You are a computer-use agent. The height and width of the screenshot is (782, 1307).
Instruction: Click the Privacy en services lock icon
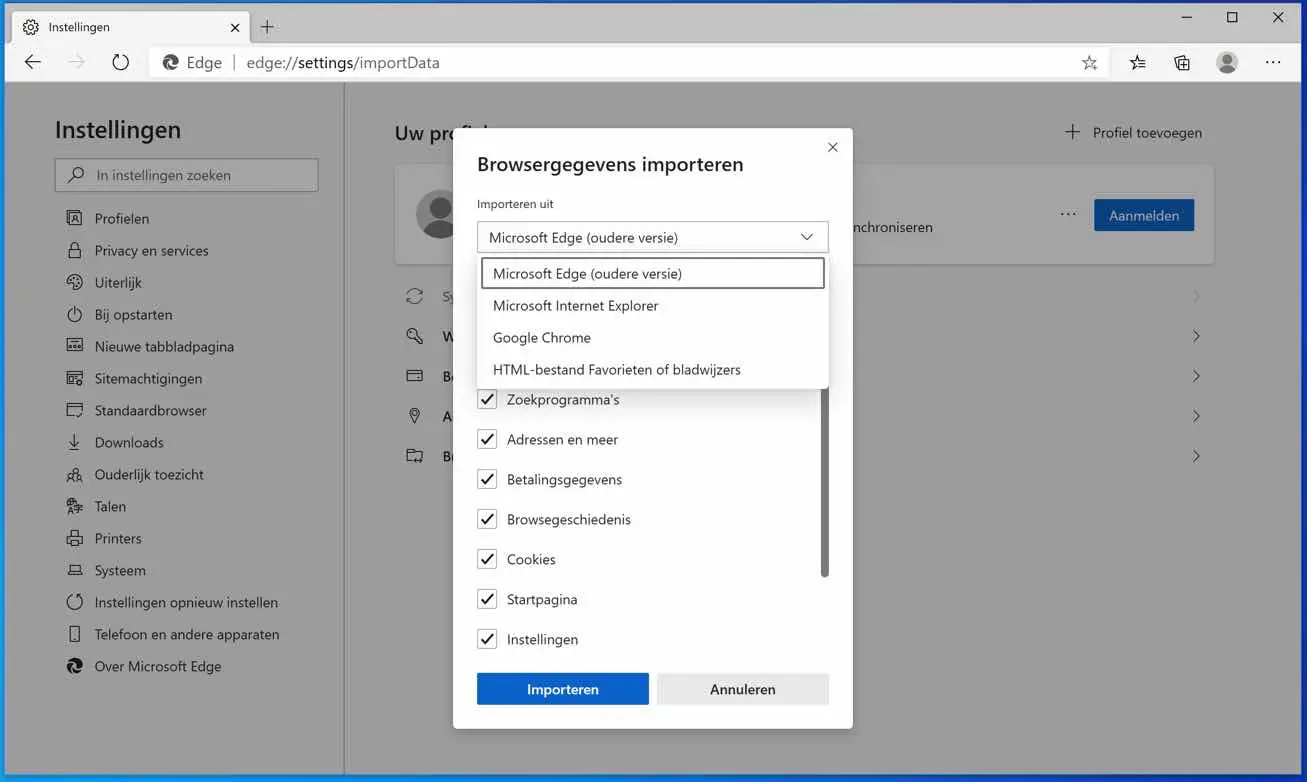[x=74, y=250]
